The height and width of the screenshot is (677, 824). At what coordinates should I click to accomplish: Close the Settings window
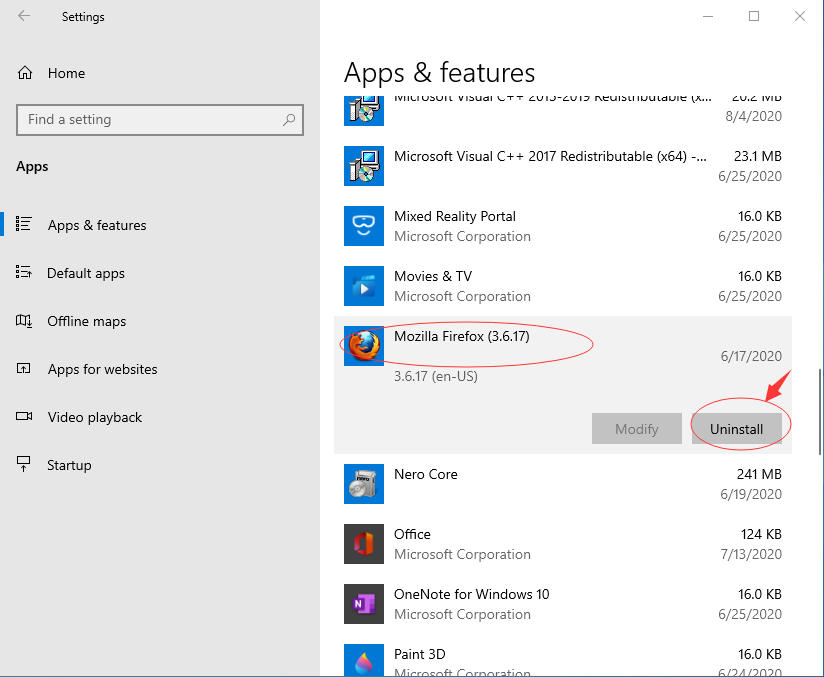pyautogui.click(x=799, y=16)
